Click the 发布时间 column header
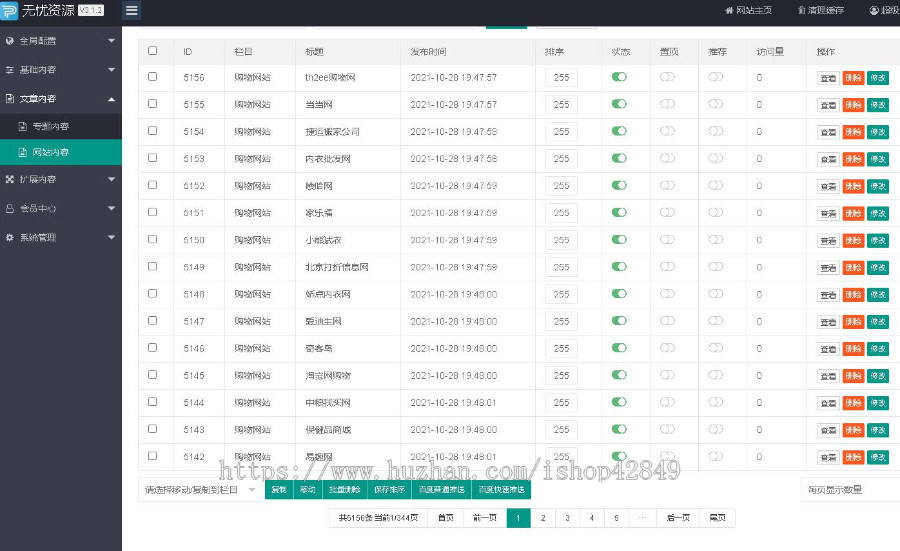900x551 pixels. point(428,52)
